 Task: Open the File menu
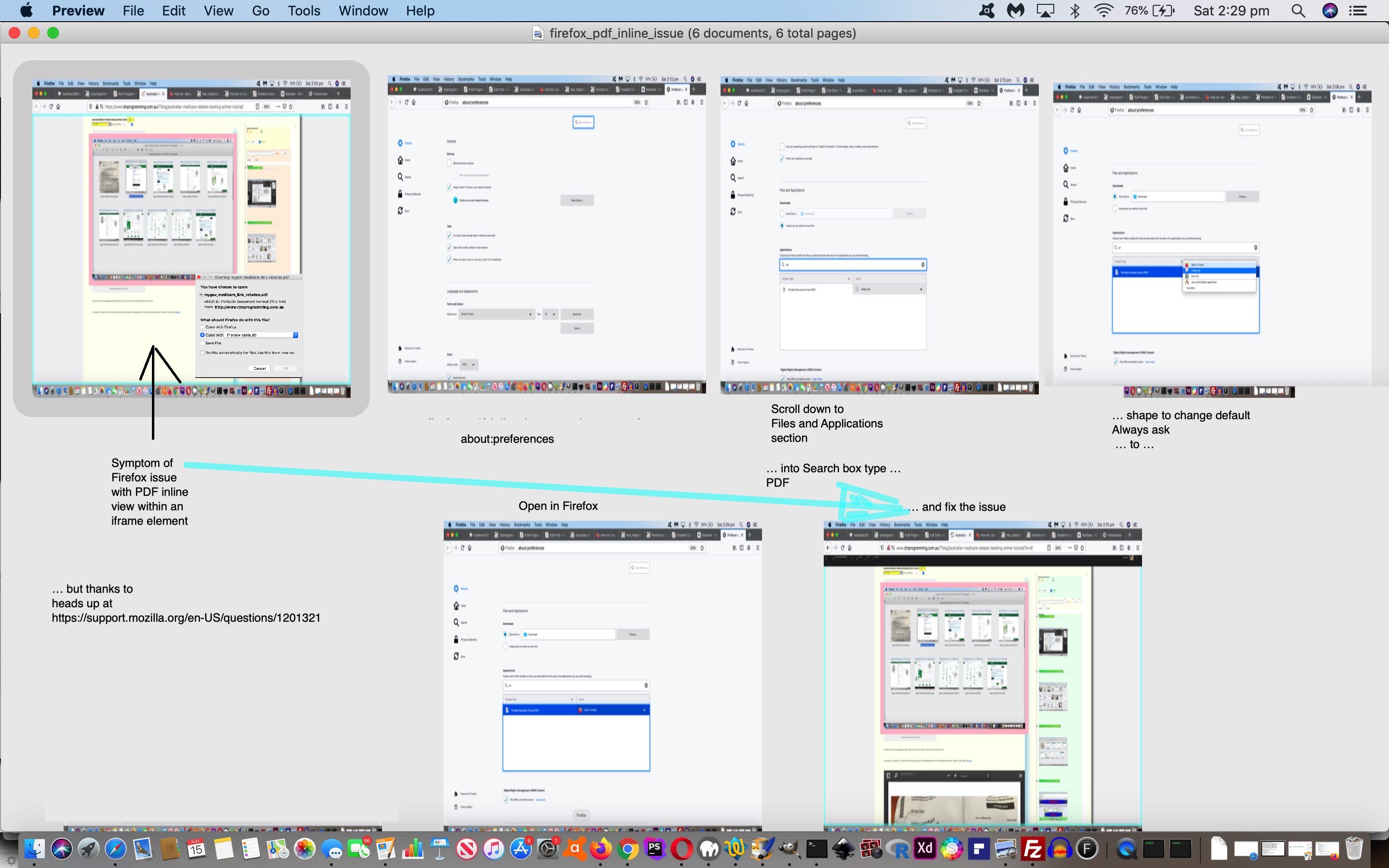(133, 11)
